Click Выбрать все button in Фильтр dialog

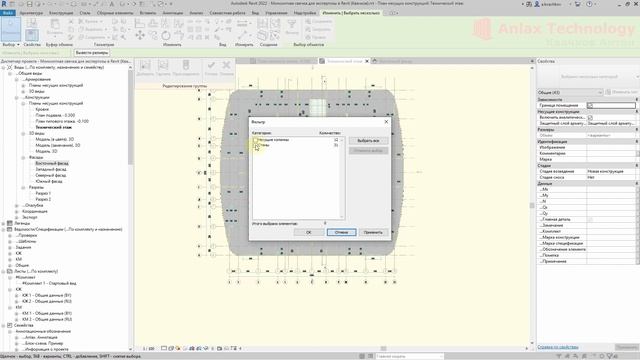tap(368, 140)
